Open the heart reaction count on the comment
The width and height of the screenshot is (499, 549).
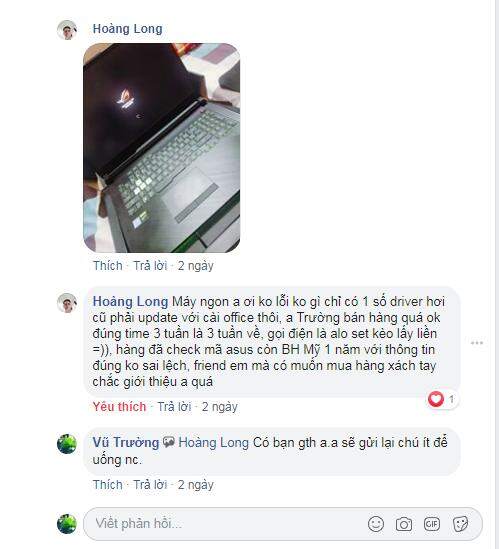[442, 399]
